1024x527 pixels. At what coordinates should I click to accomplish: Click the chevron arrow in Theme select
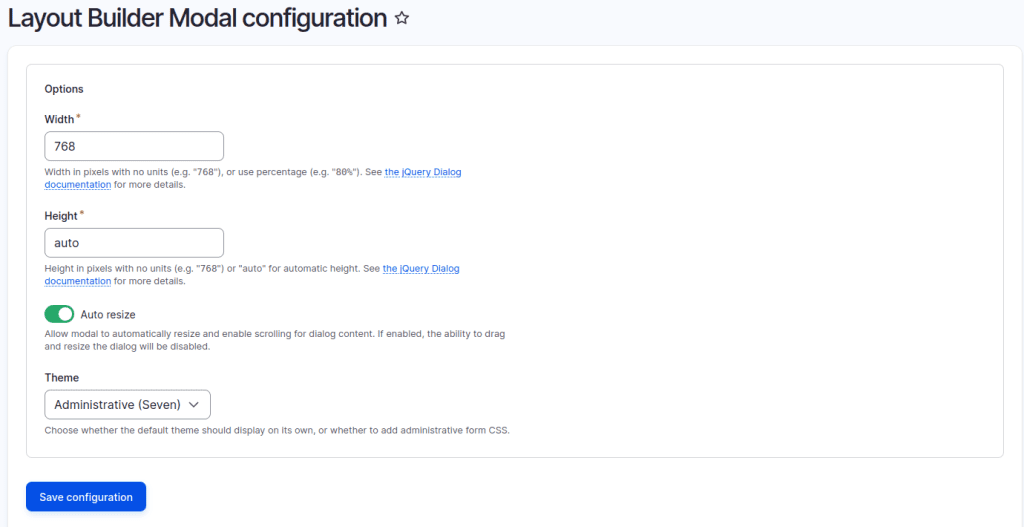pos(194,404)
